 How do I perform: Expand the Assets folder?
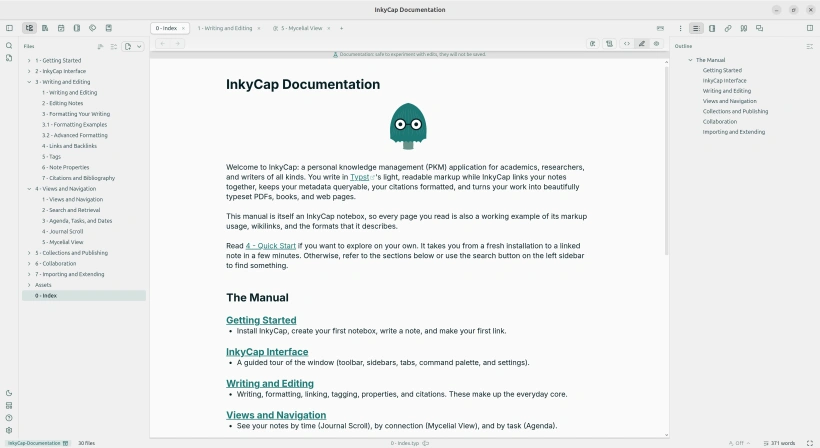click(x=29, y=285)
